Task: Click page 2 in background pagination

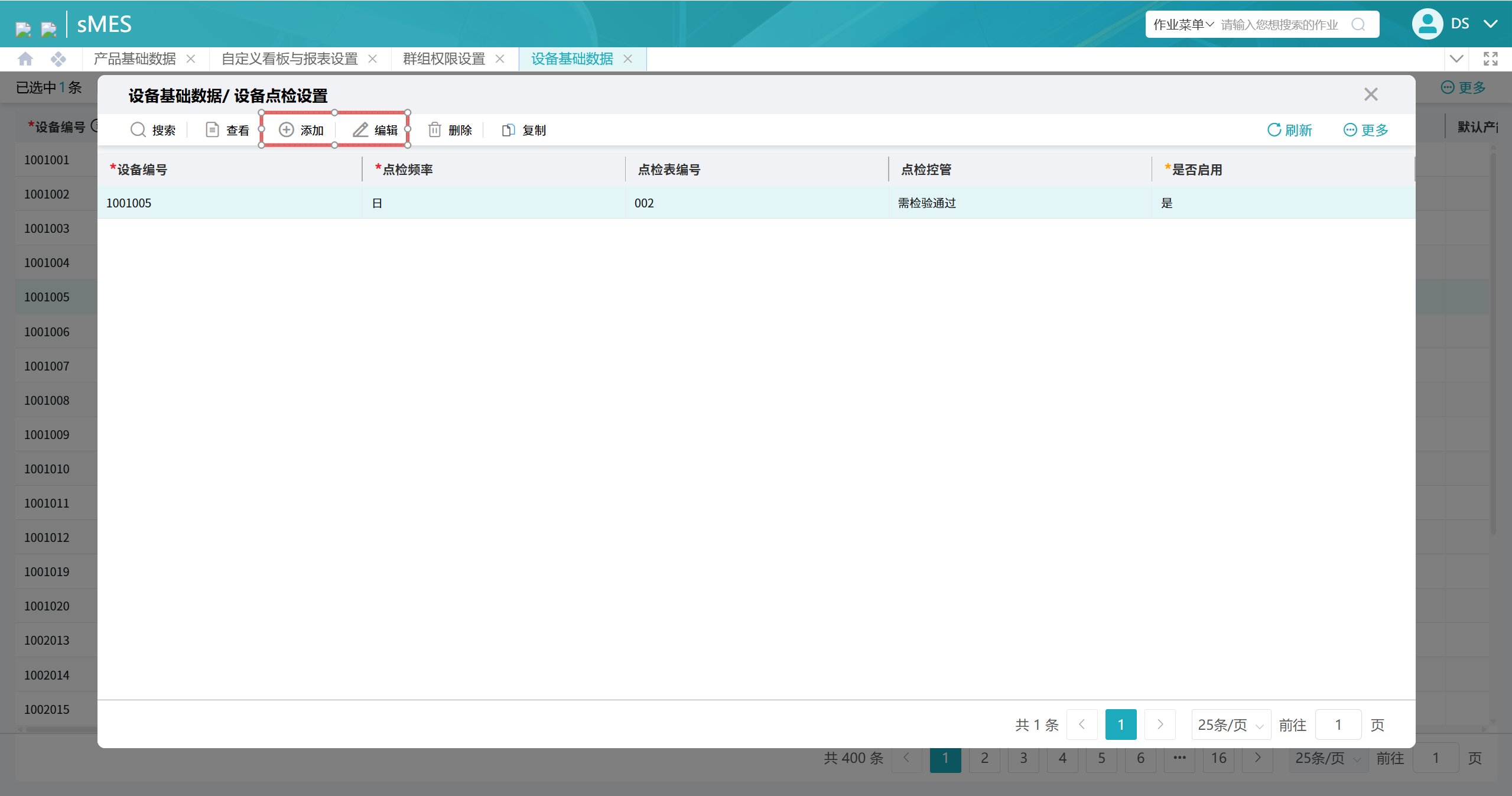Action: pos(984,758)
